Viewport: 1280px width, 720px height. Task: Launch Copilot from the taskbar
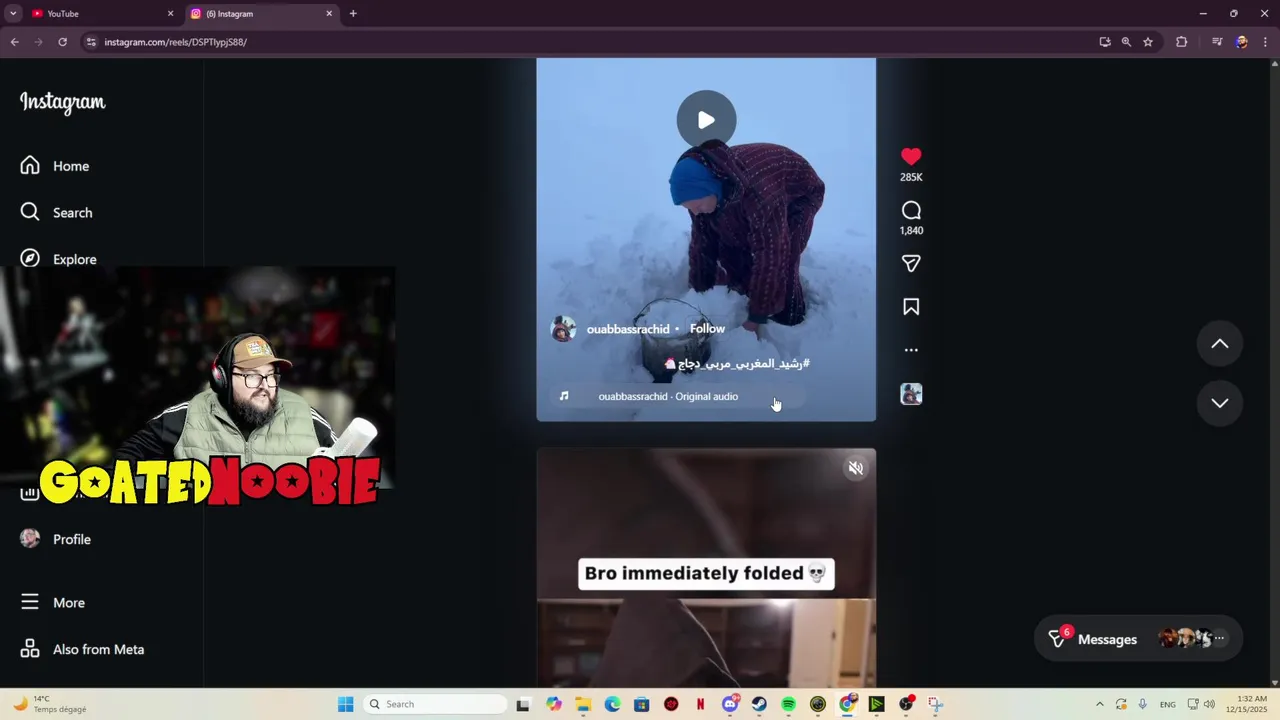[x=554, y=704]
